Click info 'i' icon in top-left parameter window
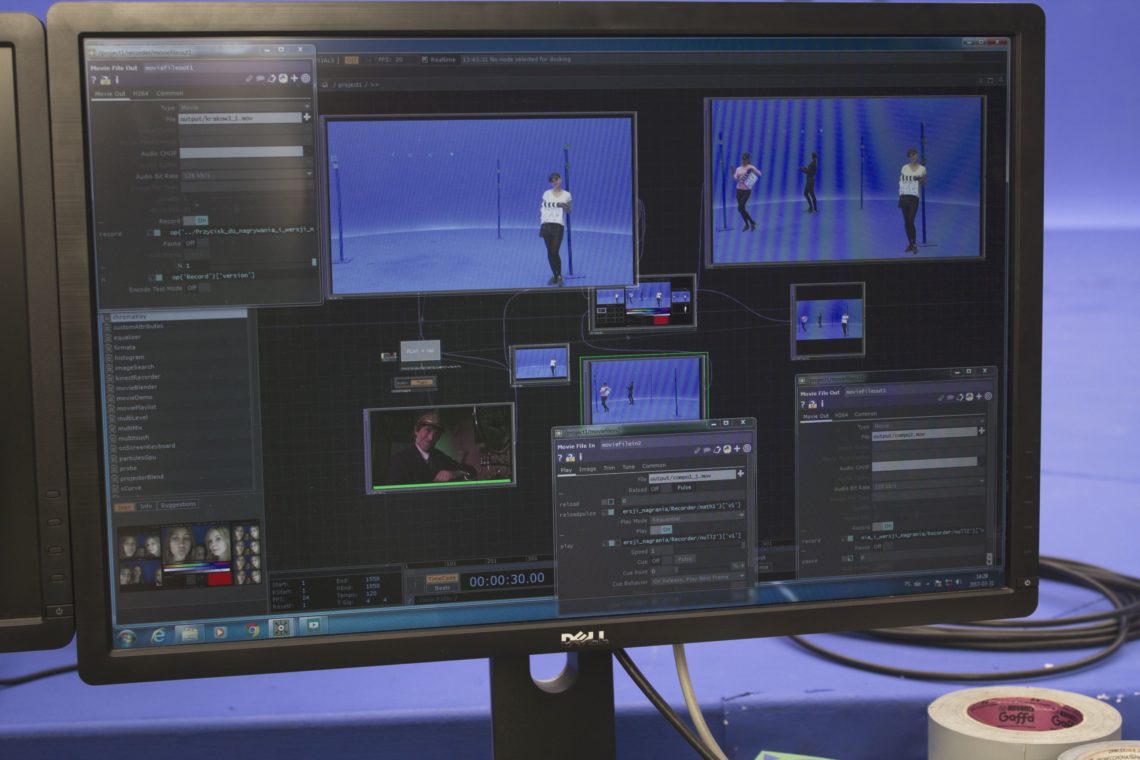This screenshot has width=1140, height=760. click(117, 80)
